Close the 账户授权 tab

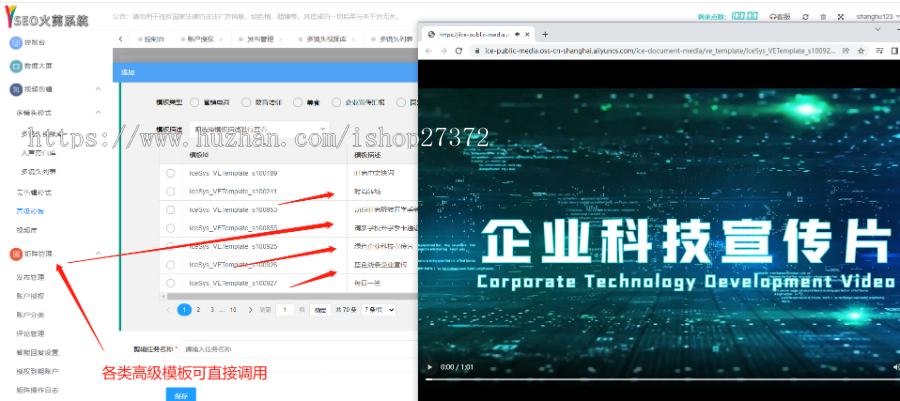point(221,40)
